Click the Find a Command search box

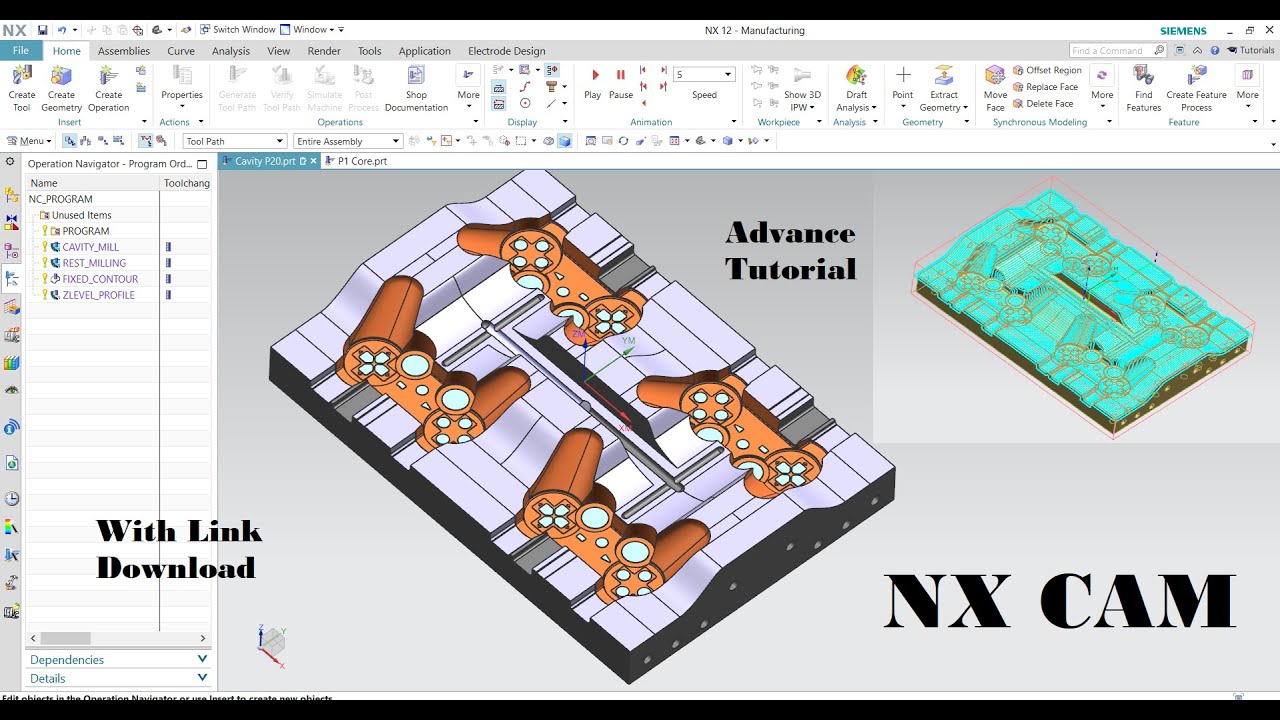tap(1110, 51)
